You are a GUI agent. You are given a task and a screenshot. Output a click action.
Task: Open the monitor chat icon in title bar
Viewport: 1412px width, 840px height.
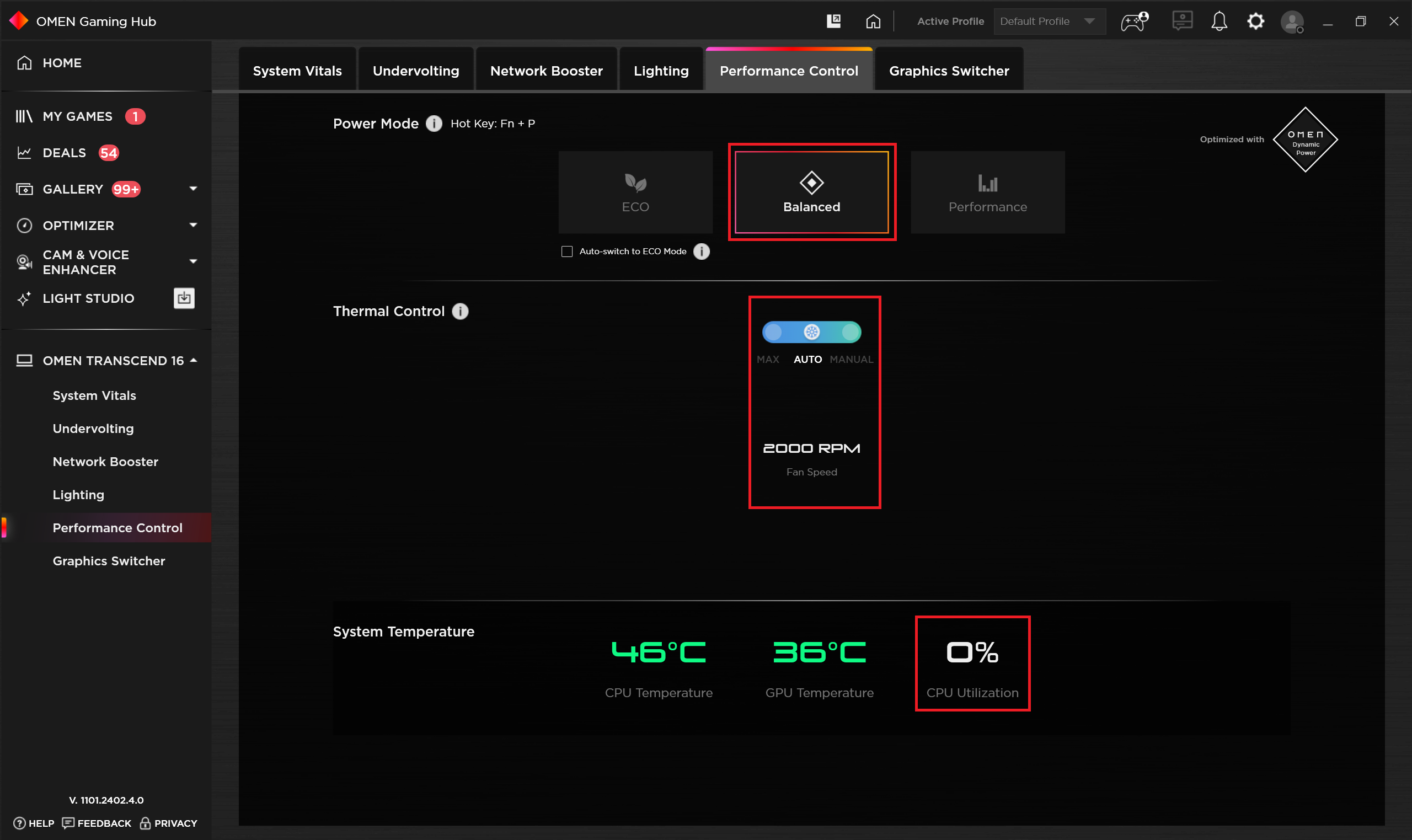point(1183,21)
